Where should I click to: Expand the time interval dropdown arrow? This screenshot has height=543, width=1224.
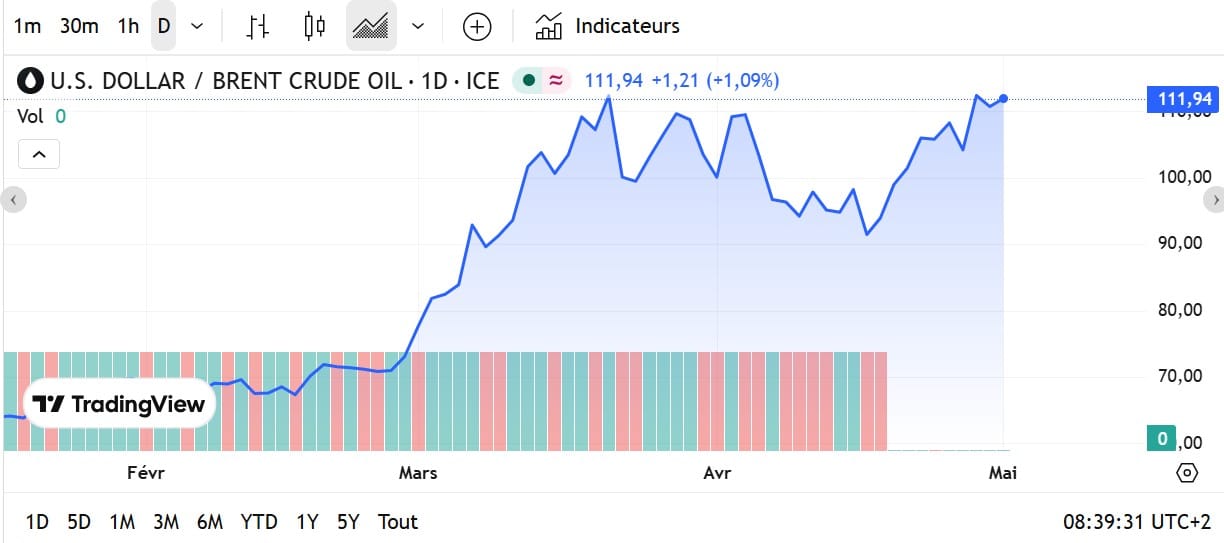tap(197, 26)
